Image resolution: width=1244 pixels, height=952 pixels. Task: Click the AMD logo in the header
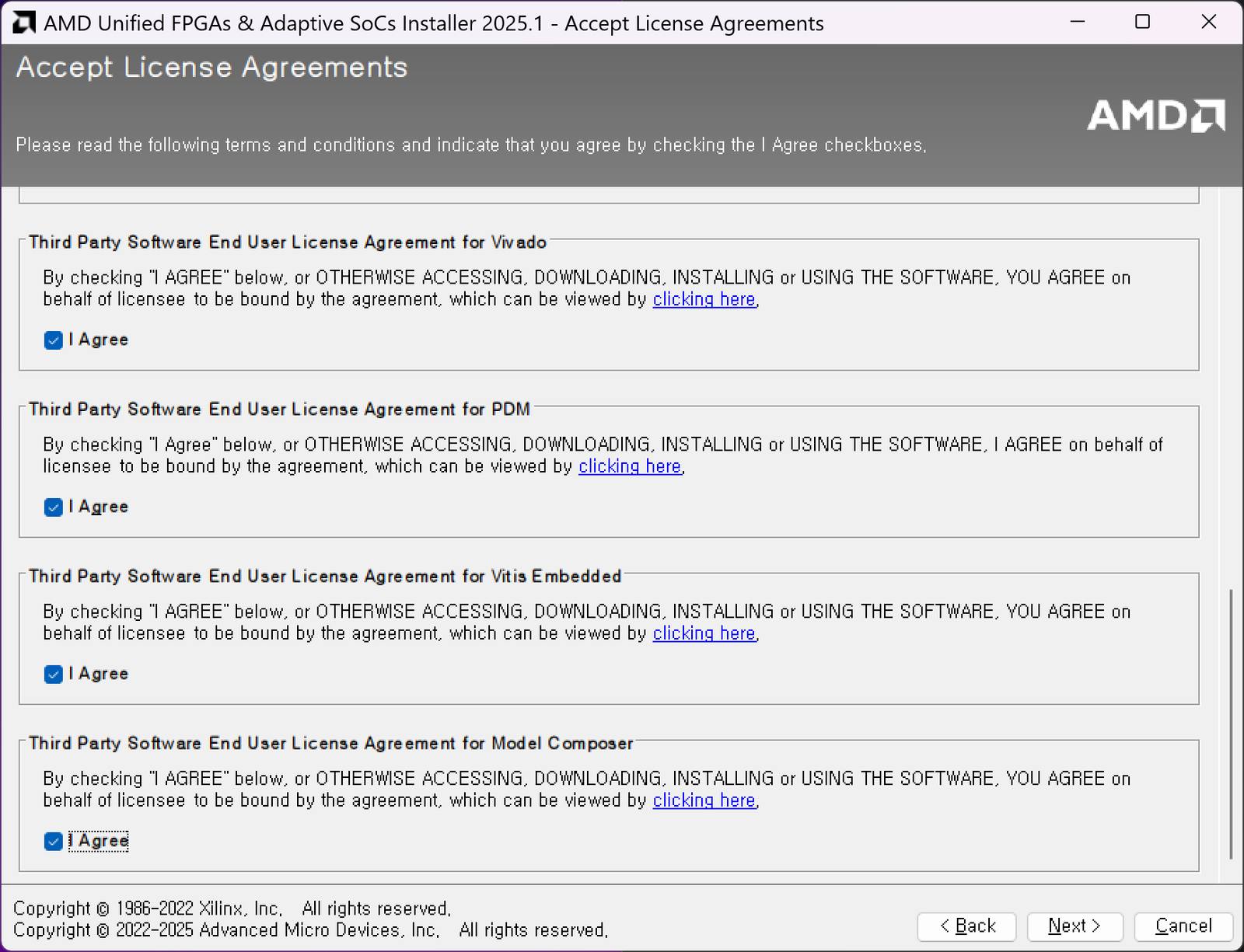(x=1155, y=116)
